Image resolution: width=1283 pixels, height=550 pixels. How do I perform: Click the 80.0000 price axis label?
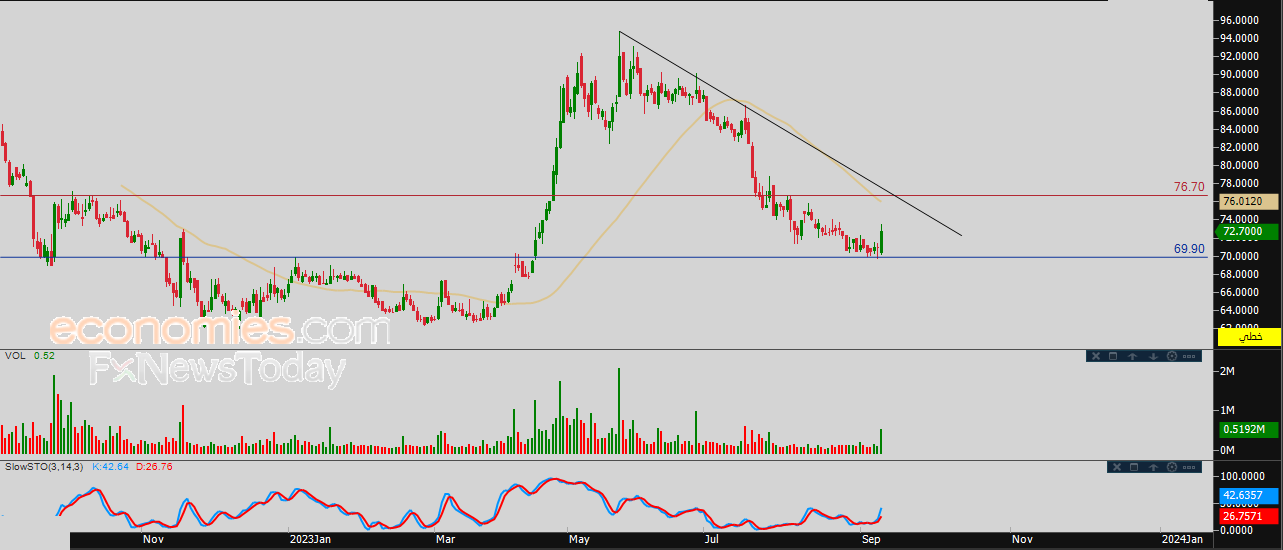1237,166
